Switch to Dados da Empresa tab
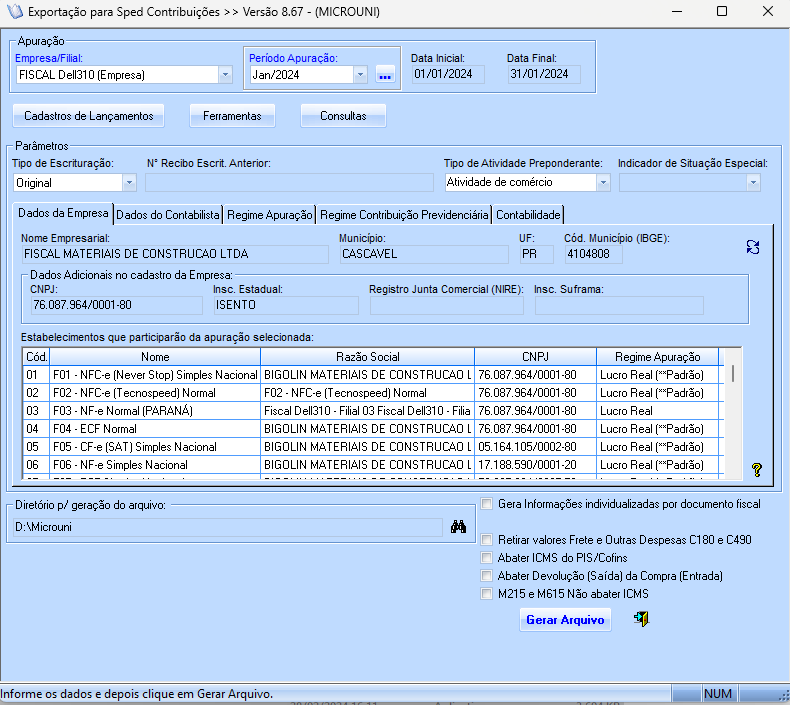The width and height of the screenshot is (790, 705). tap(63, 213)
